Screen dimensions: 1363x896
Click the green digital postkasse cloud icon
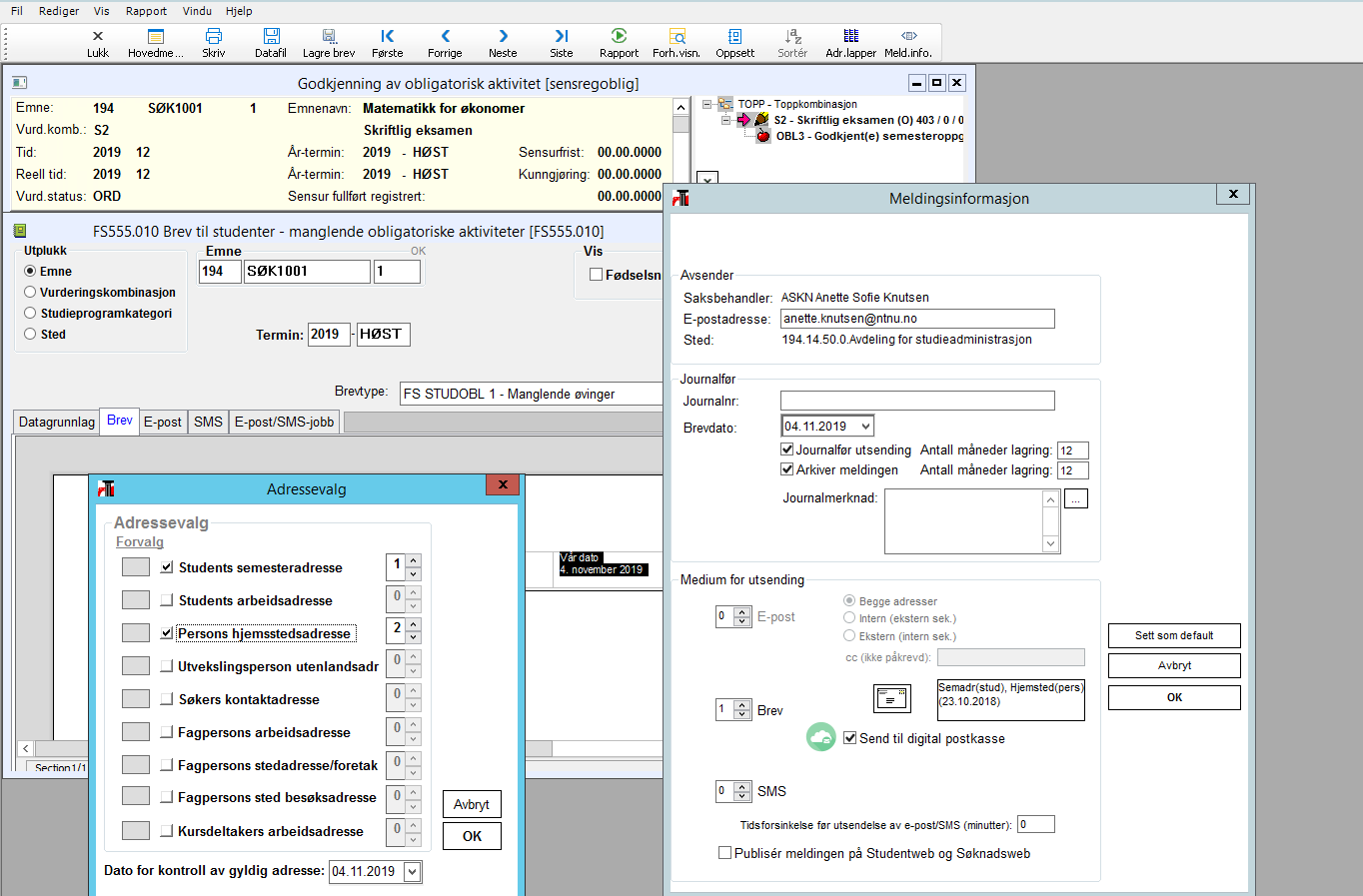(x=821, y=737)
